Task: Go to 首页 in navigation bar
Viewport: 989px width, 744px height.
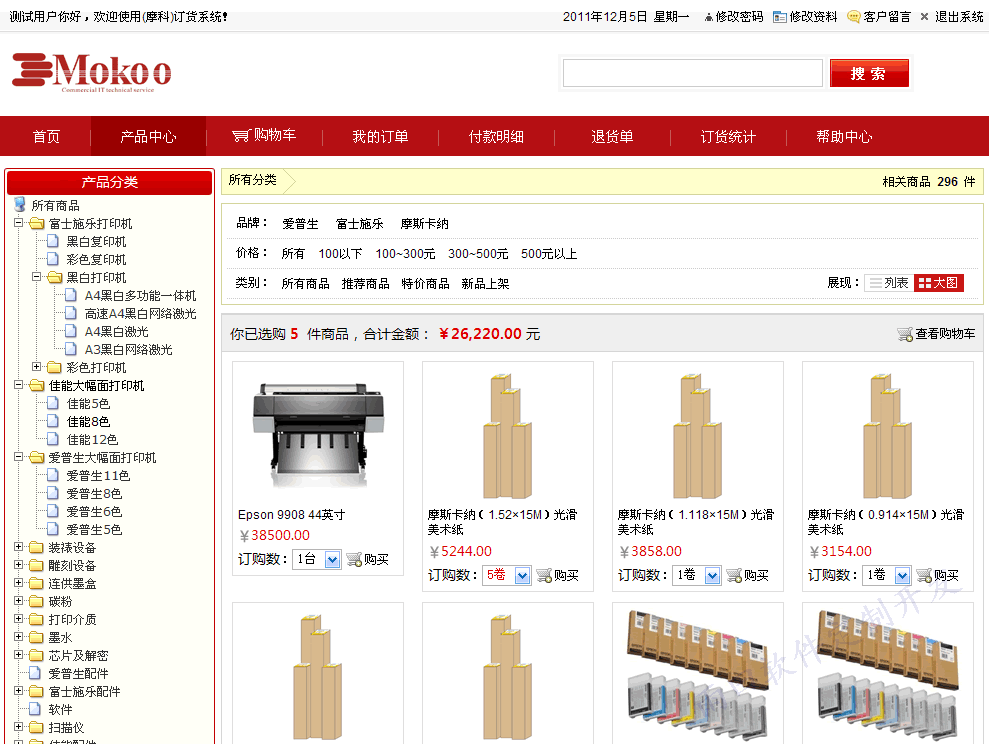Action: pyautogui.click(x=46, y=136)
